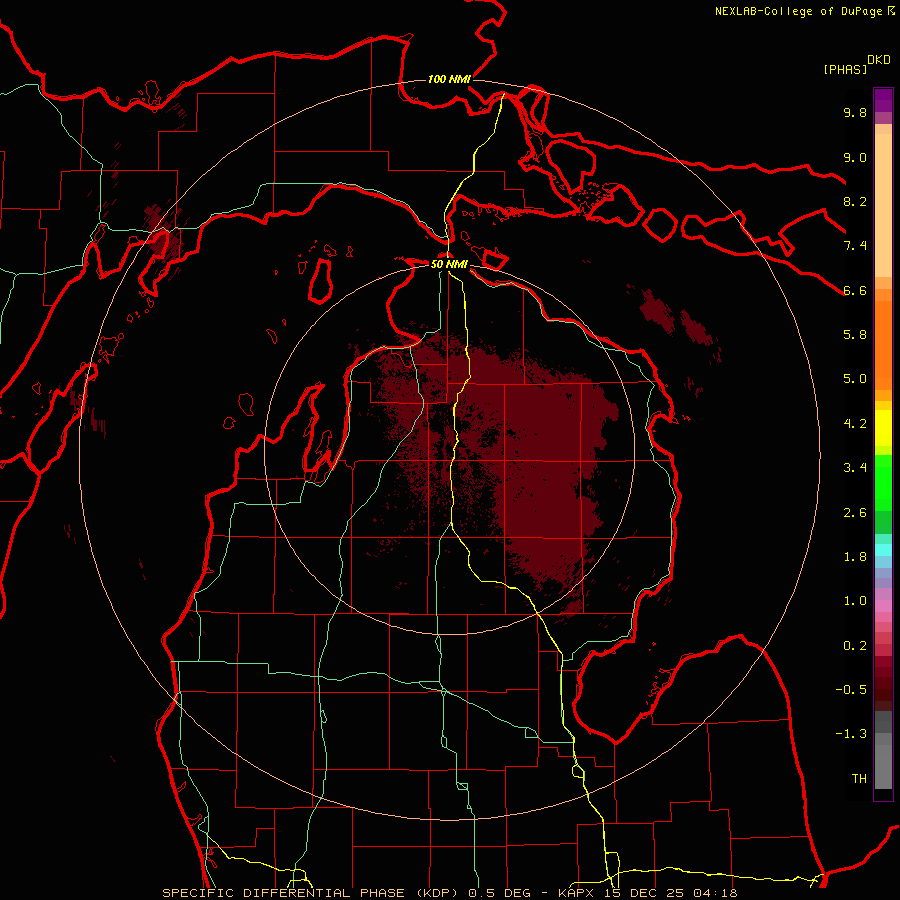
Task: Select the 3.4 scale value
Action: [x=855, y=468]
